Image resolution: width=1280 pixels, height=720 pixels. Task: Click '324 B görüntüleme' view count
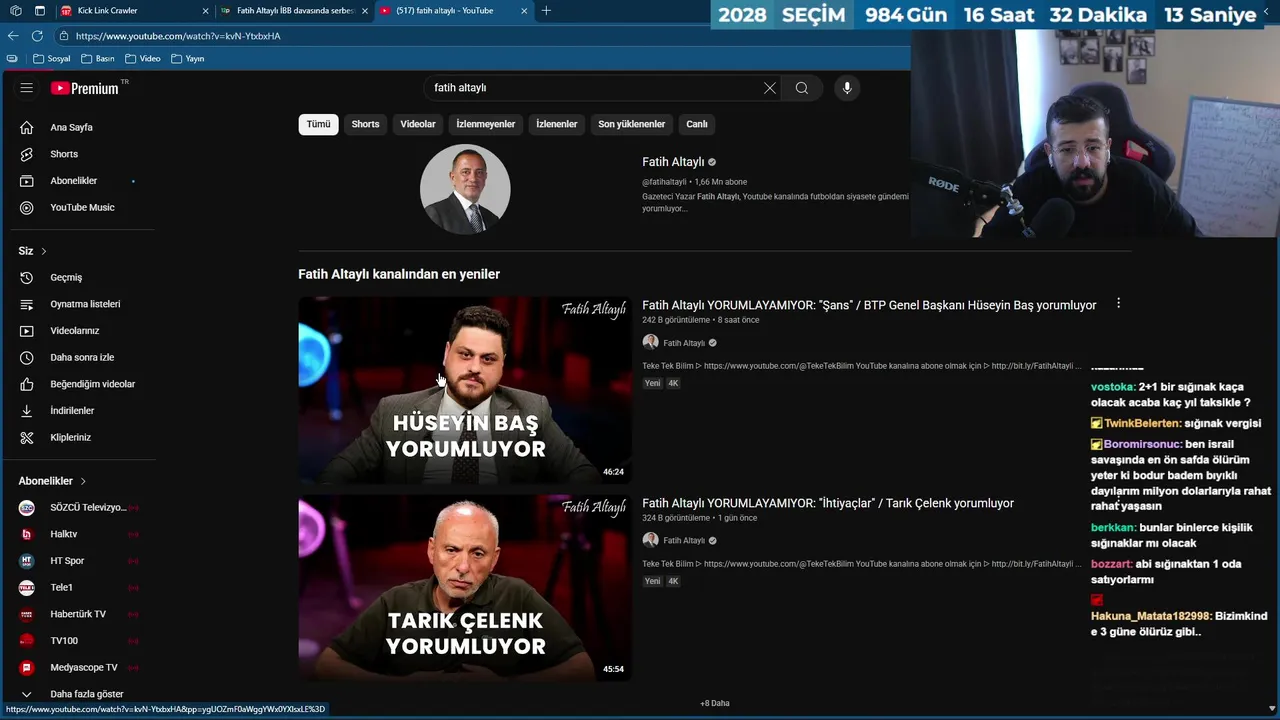tap(676, 518)
